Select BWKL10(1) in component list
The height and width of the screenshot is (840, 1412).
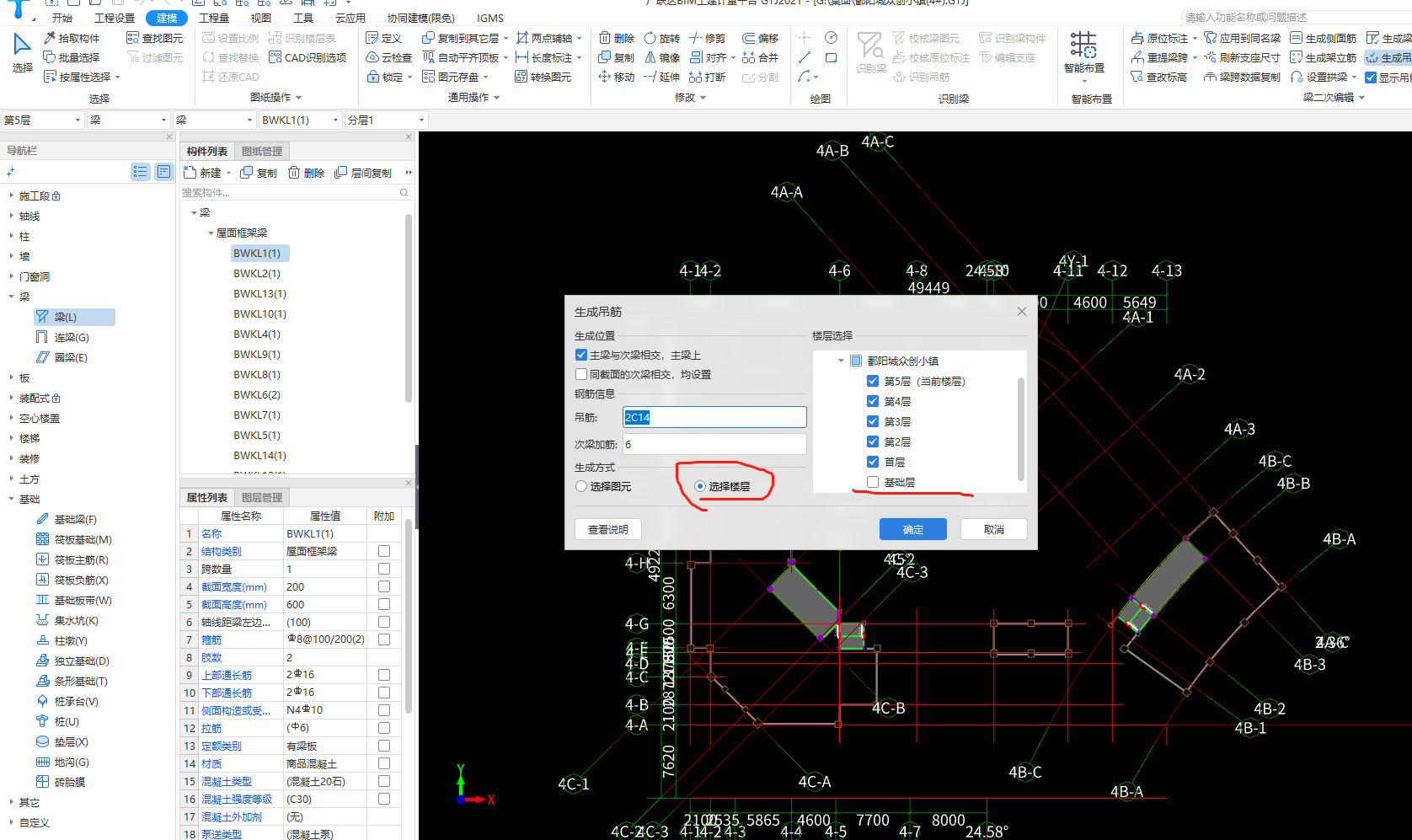[x=259, y=313]
